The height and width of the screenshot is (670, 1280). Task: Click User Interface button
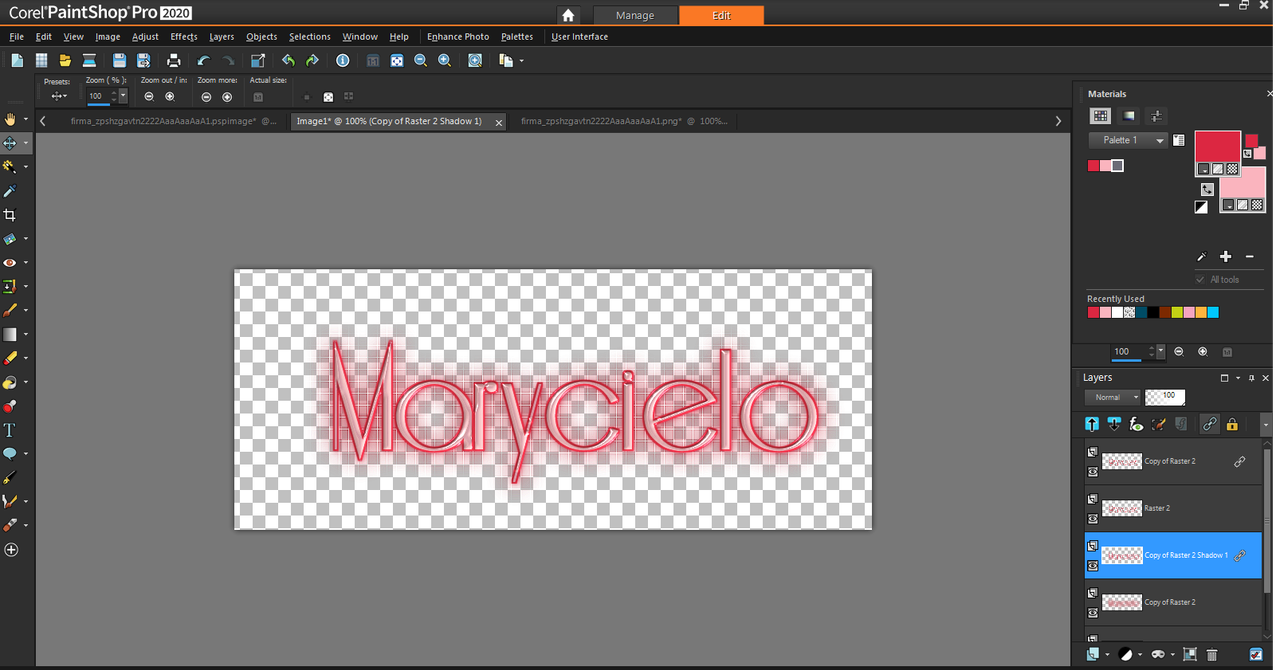click(580, 37)
